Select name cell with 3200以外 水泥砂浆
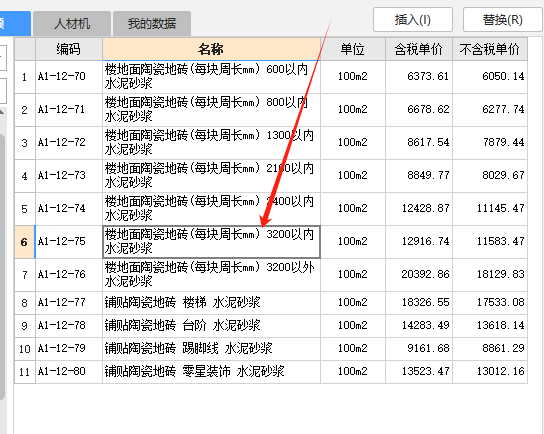This screenshot has height=434, width=544. click(x=211, y=275)
